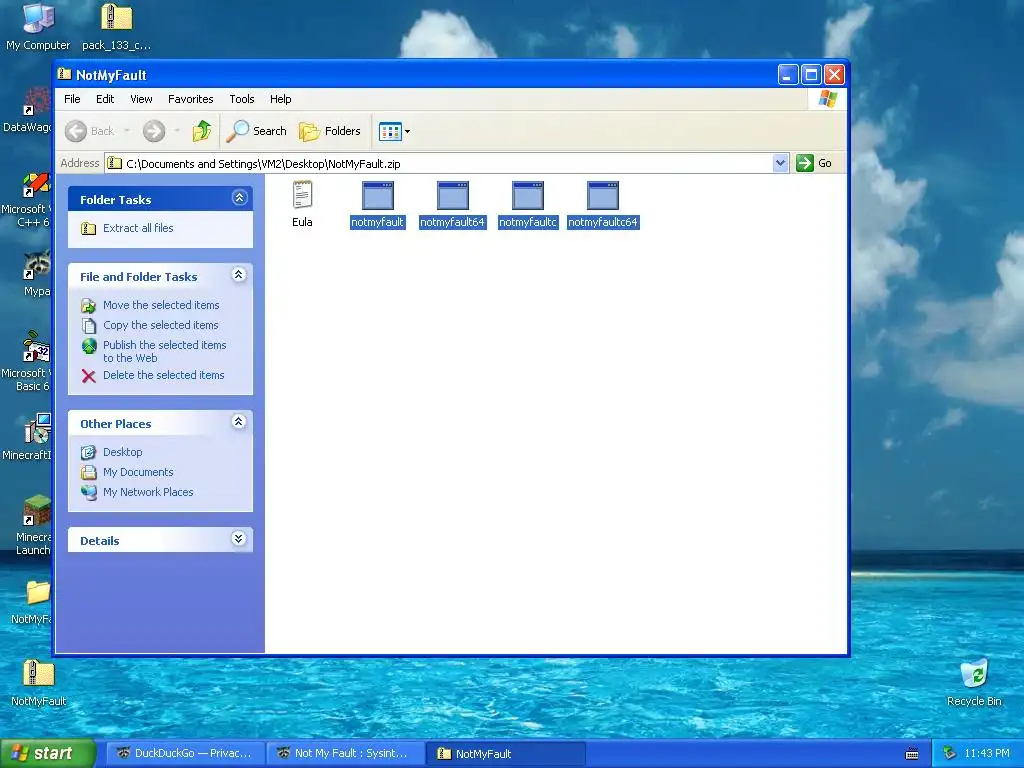The height and width of the screenshot is (768, 1024).
Task: Expand the Address bar dropdown
Action: (780, 163)
